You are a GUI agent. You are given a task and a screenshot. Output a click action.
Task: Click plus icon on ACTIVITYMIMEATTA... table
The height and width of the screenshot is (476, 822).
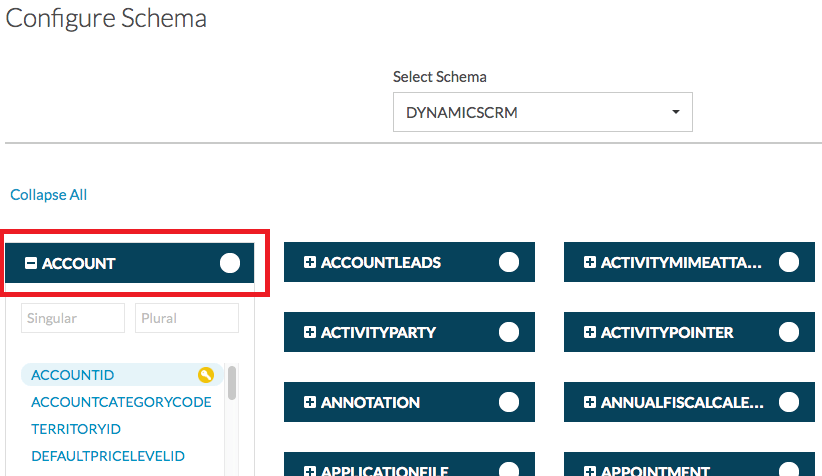(590, 263)
